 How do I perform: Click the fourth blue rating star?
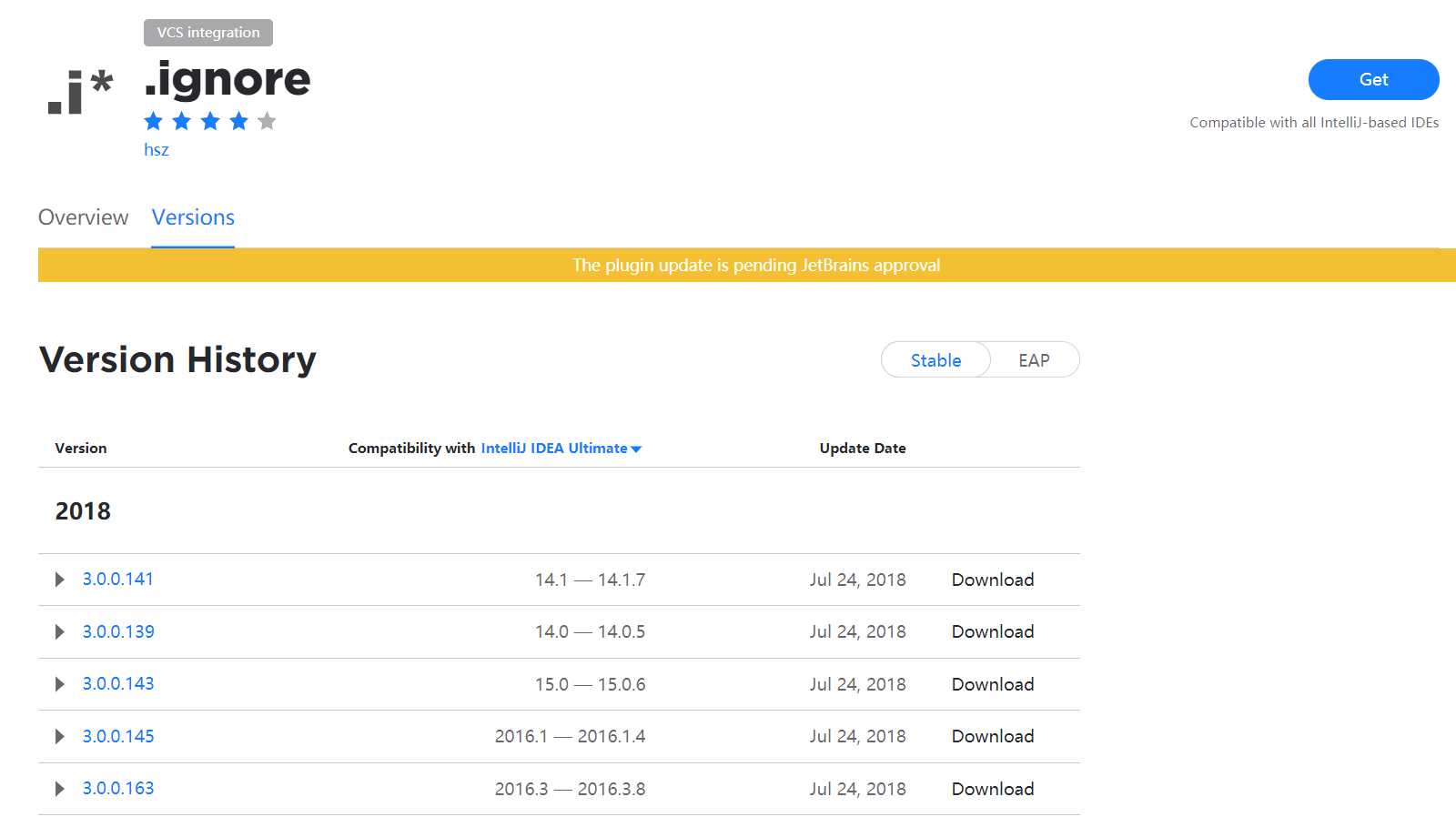pos(238,121)
